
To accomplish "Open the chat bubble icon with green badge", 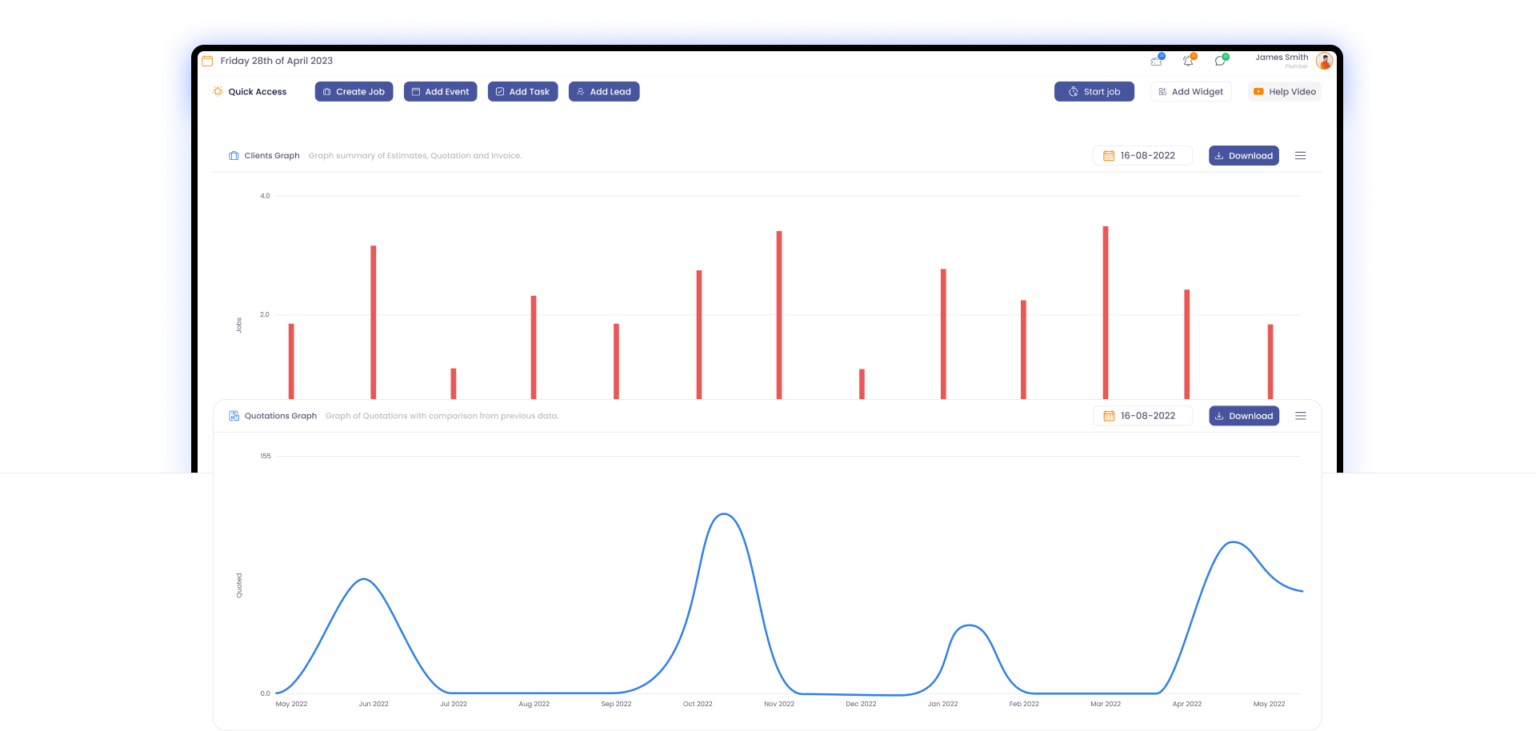I will click(1220, 61).
